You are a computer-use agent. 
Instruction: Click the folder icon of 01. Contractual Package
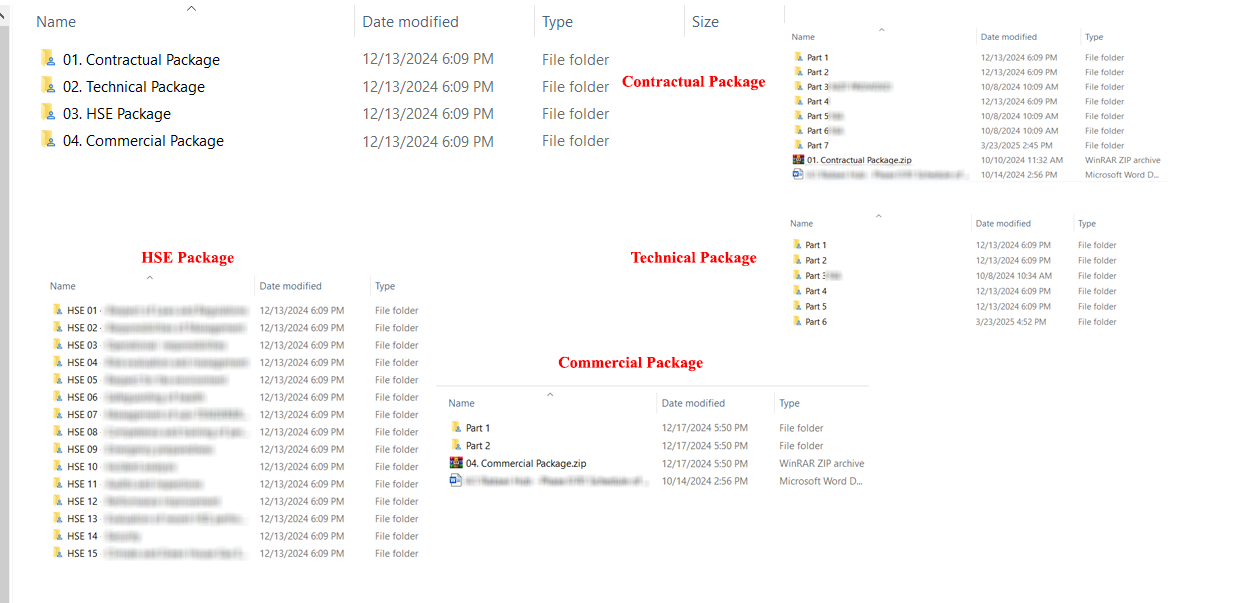[x=47, y=58]
